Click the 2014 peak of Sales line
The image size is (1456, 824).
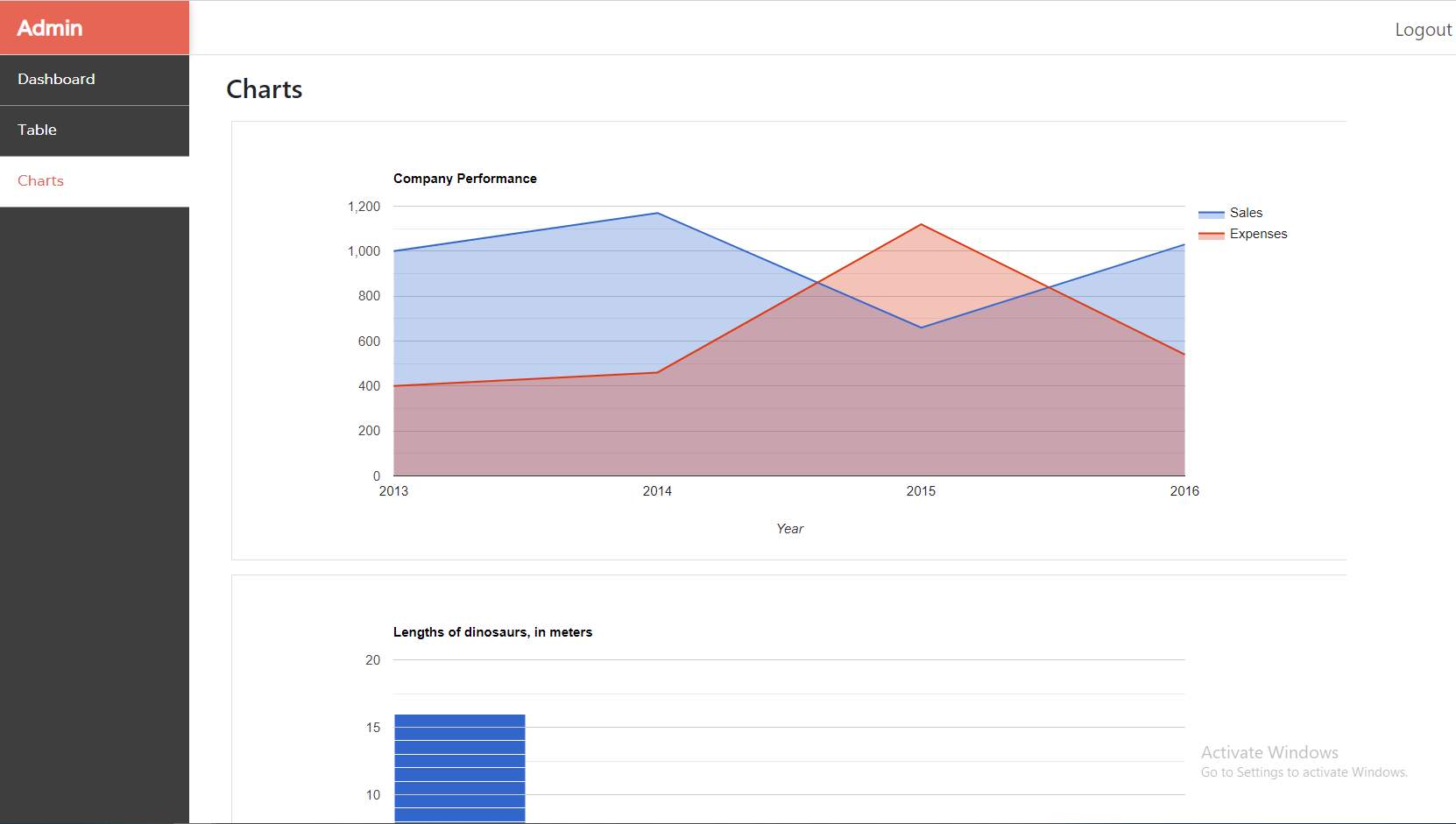coord(657,212)
